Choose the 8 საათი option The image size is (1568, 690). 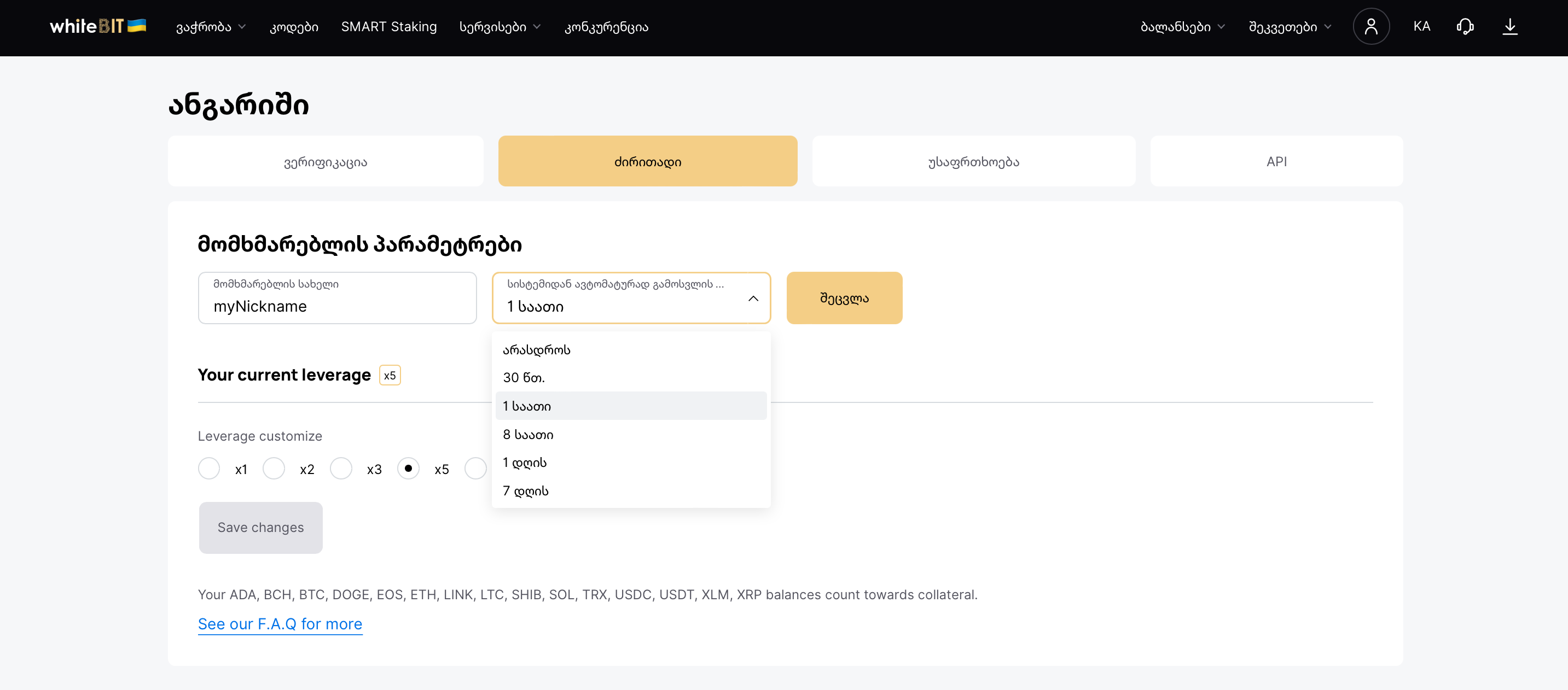[631, 435]
